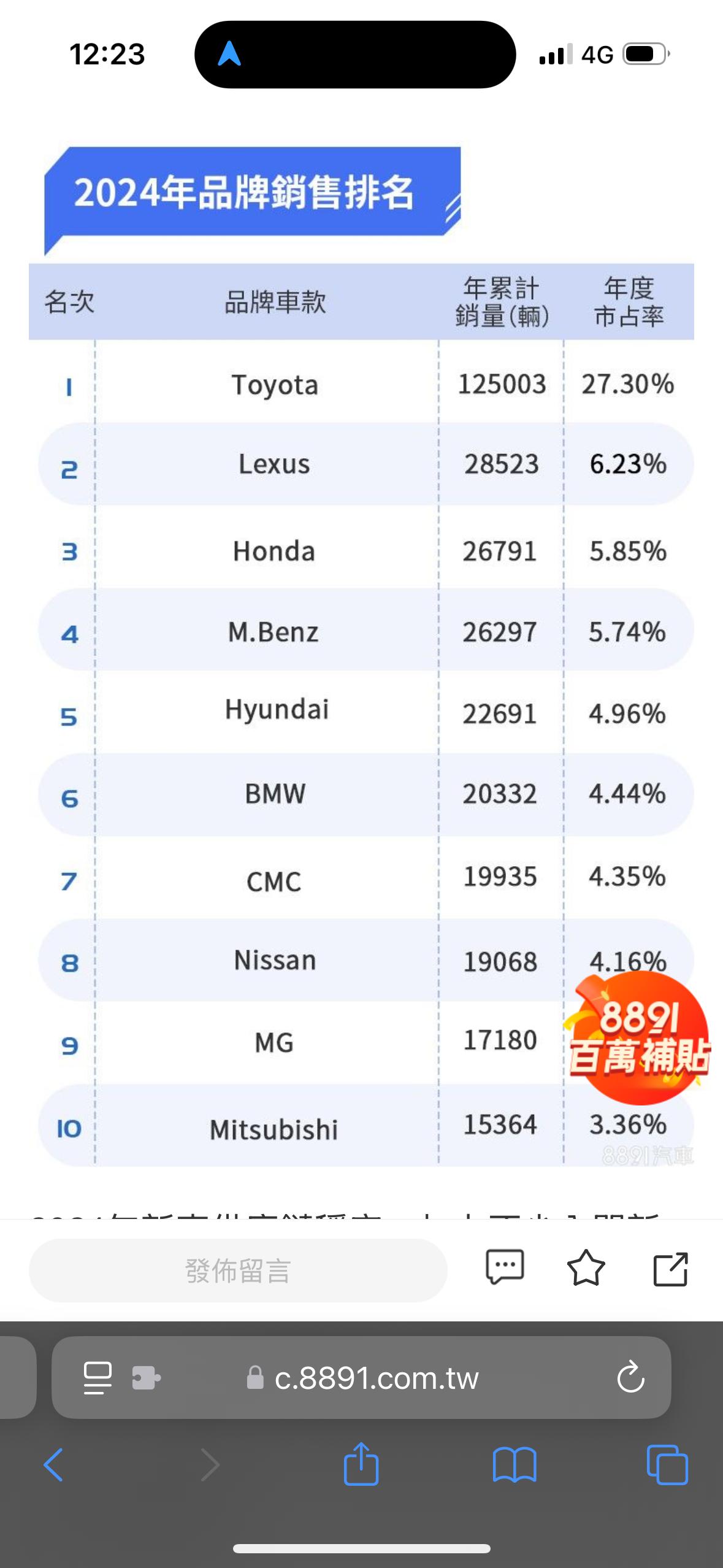Tap the extensions puzzle icon
The image size is (723, 1568).
coord(146,1378)
